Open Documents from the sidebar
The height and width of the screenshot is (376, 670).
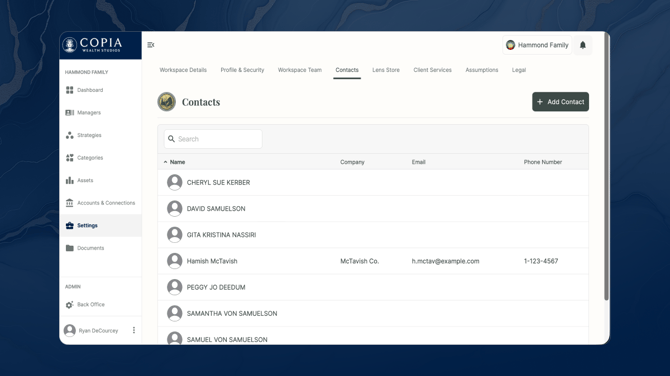point(91,248)
